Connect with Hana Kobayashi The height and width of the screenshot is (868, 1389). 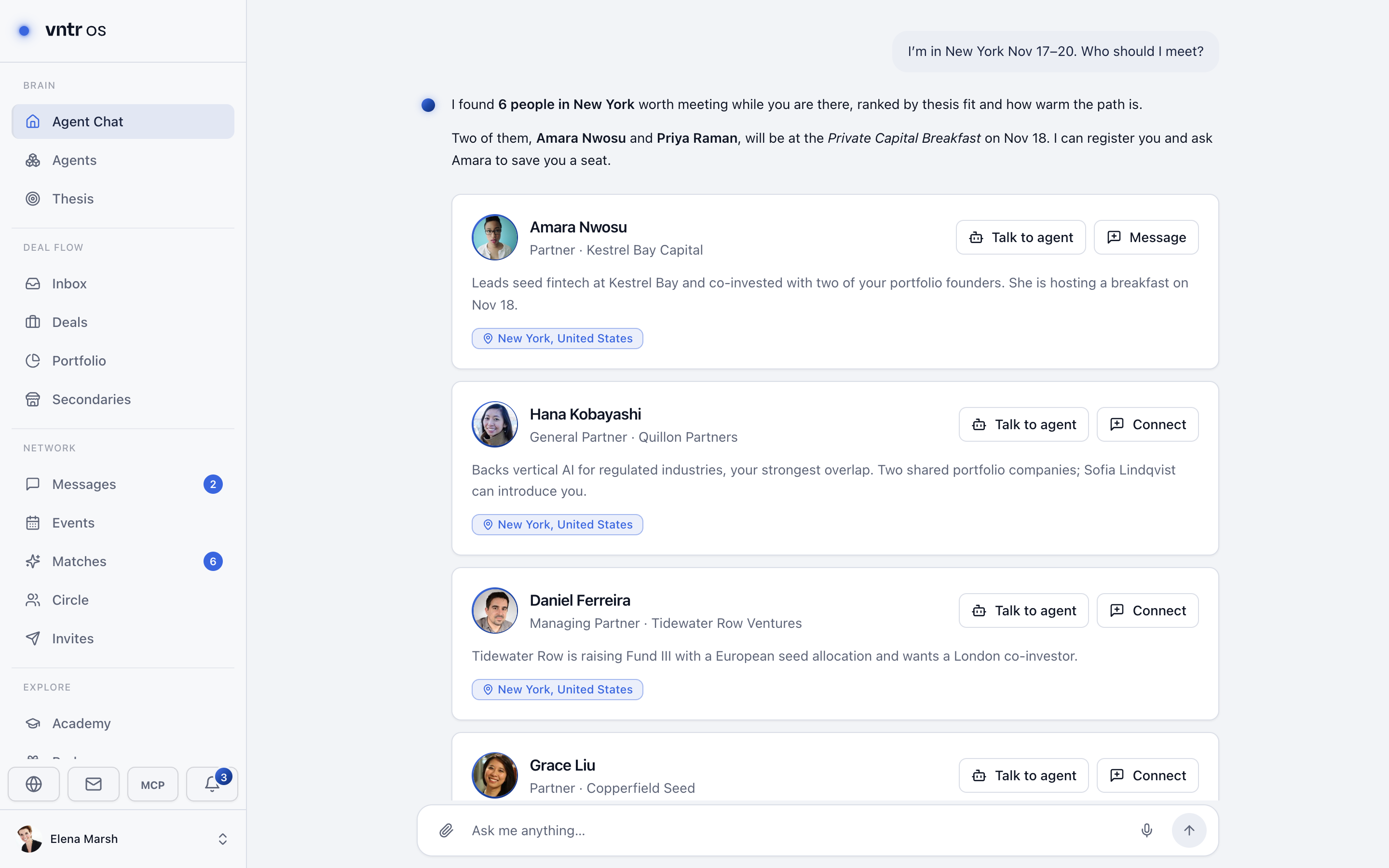(x=1147, y=424)
